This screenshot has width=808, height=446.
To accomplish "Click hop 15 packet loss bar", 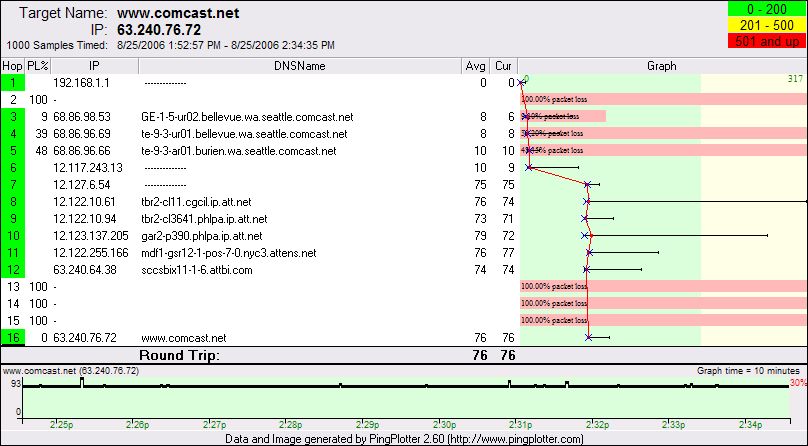I will coord(663,320).
